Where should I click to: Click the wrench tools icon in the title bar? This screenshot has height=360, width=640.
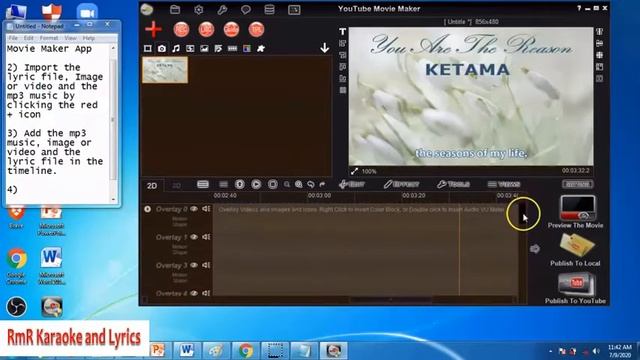(222, 9)
